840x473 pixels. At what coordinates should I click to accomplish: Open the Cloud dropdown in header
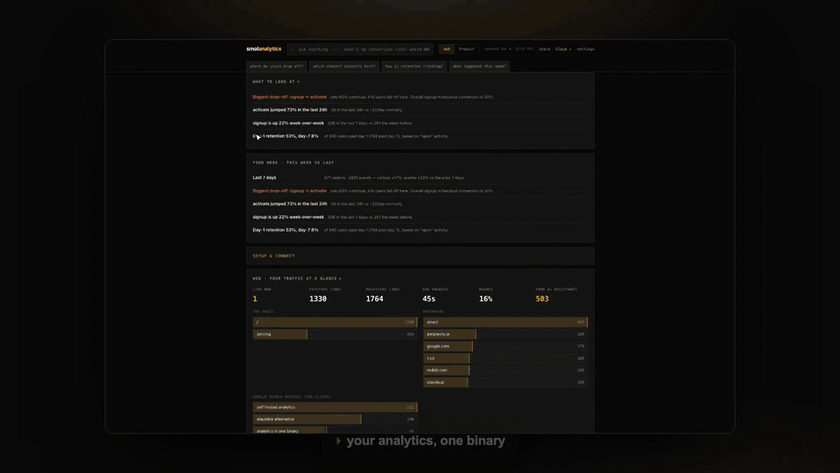tap(563, 49)
